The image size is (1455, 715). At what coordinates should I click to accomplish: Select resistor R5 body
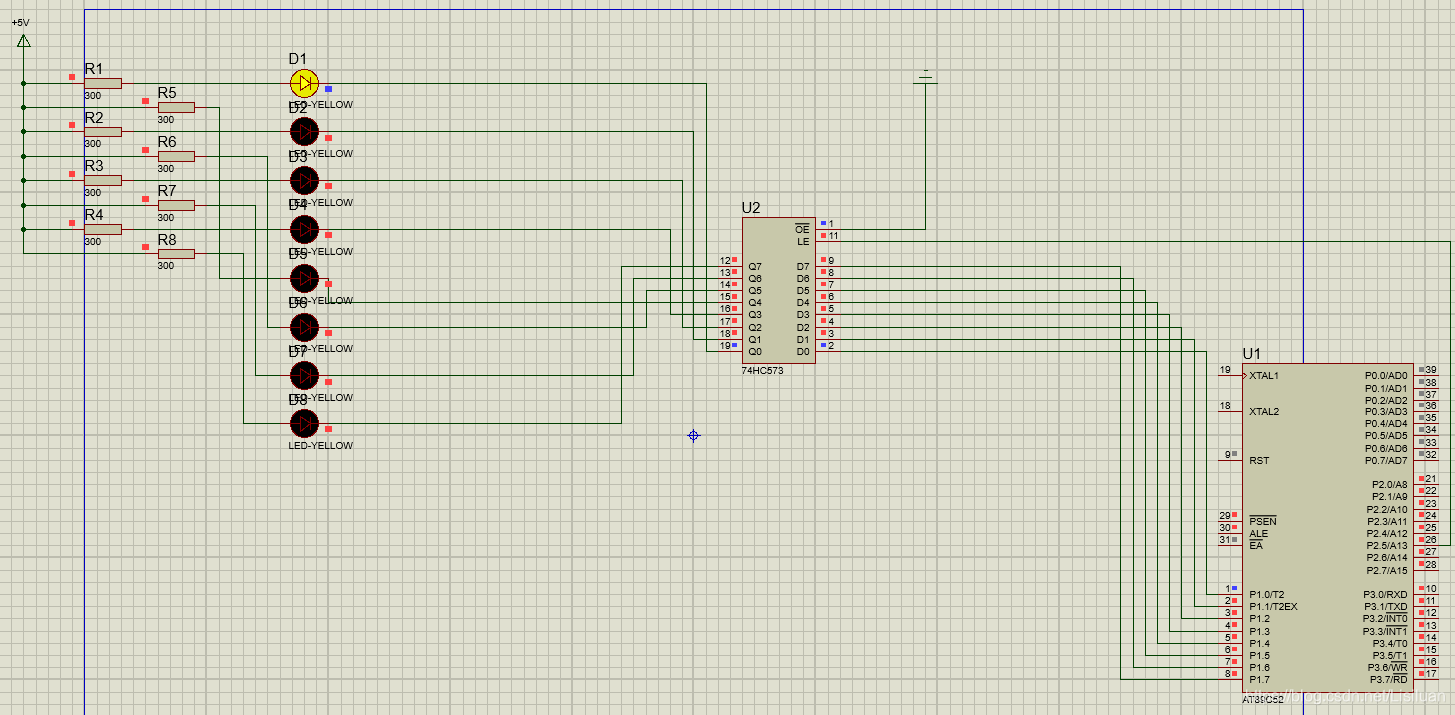point(176,107)
